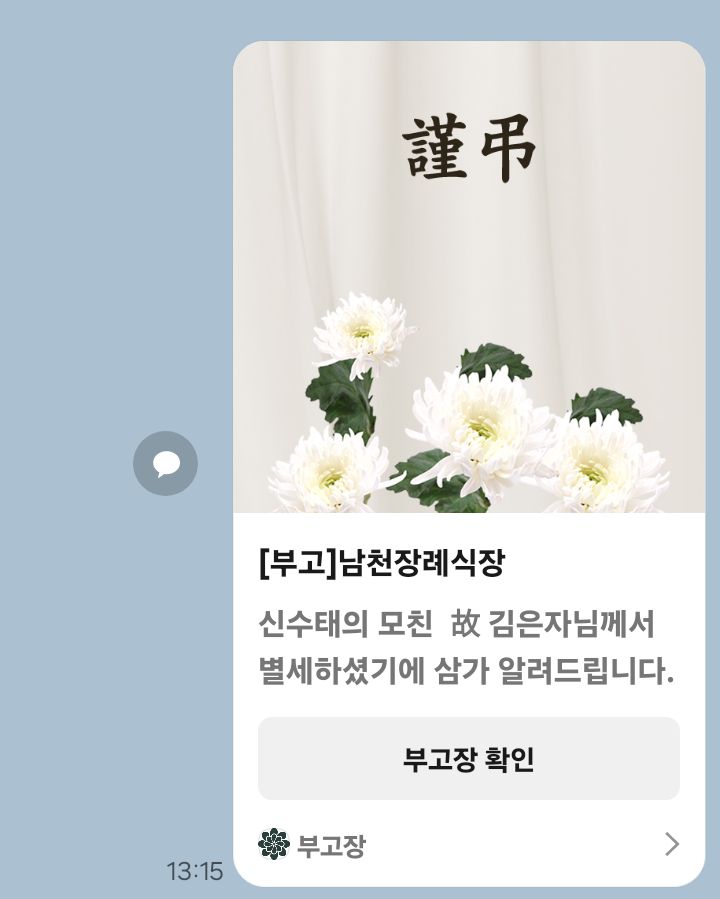This screenshot has width=720, height=899.
Task: Click the 謹 character in the heading
Action: 434,148
